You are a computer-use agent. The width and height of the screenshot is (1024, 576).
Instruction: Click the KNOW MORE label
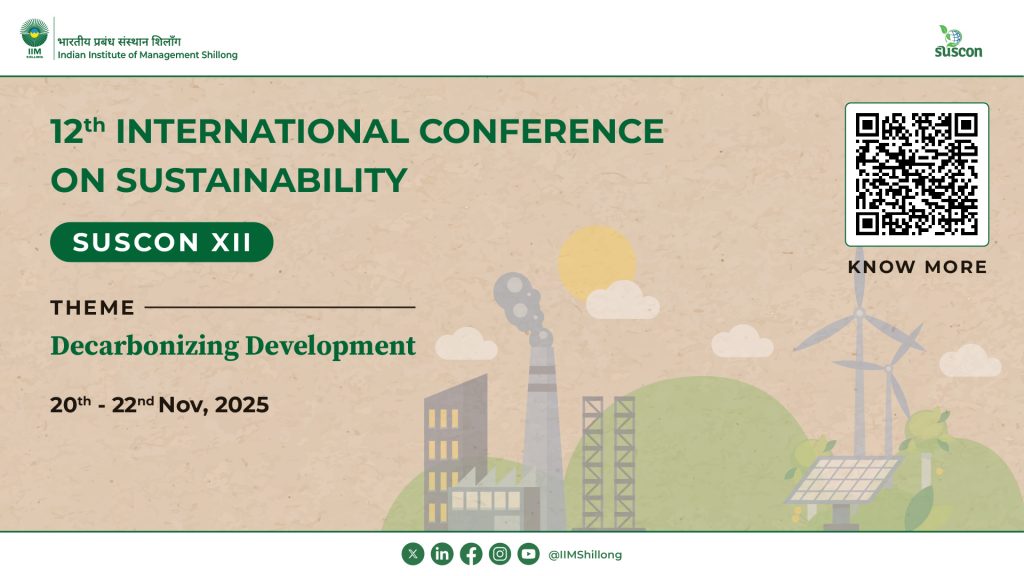pyautogui.click(x=918, y=267)
